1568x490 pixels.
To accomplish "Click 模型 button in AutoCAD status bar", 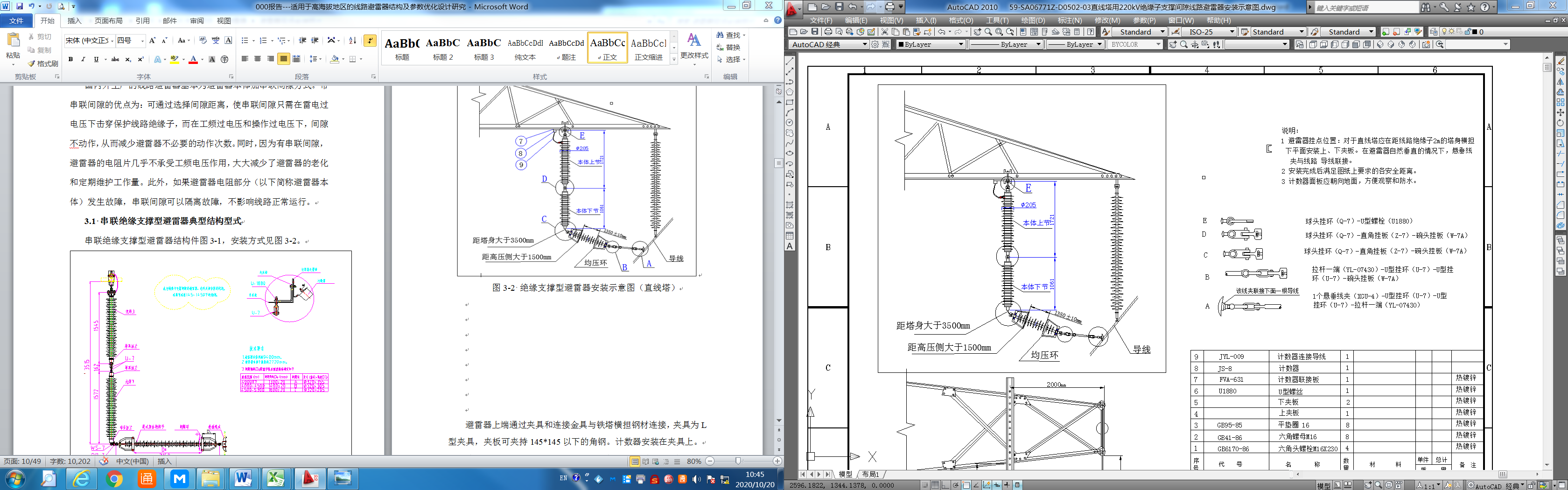I will pos(1323,486).
